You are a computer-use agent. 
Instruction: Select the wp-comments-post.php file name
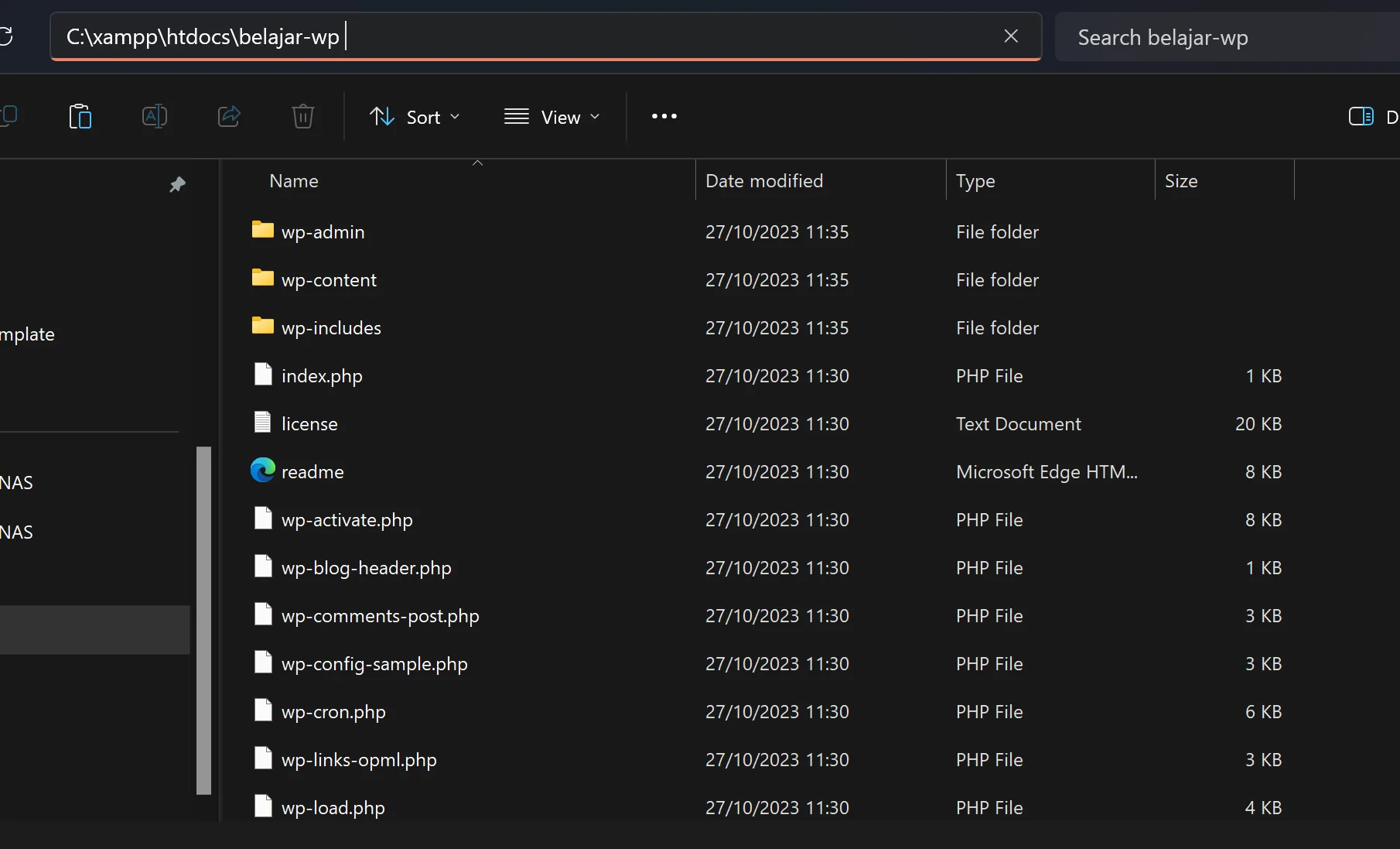[380, 616]
